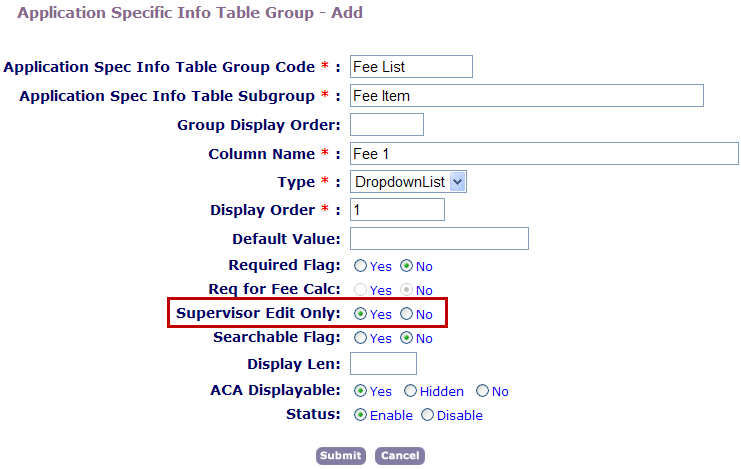This screenshot has width=741, height=469.
Task: Click the Column Name text box
Action: point(544,154)
